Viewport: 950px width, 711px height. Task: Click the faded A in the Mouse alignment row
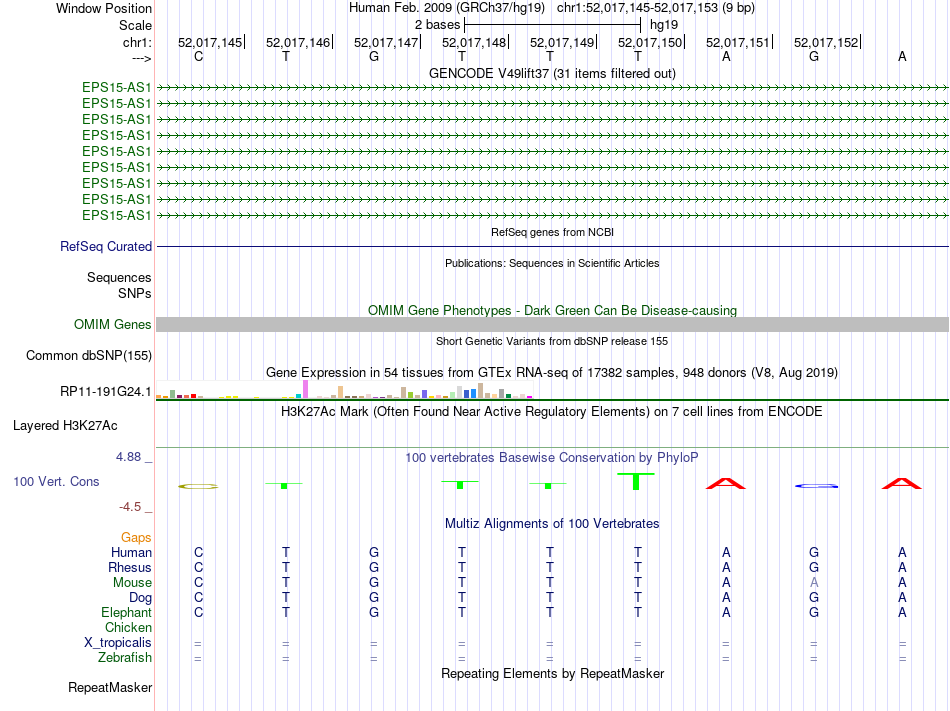(x=814, y=583)
